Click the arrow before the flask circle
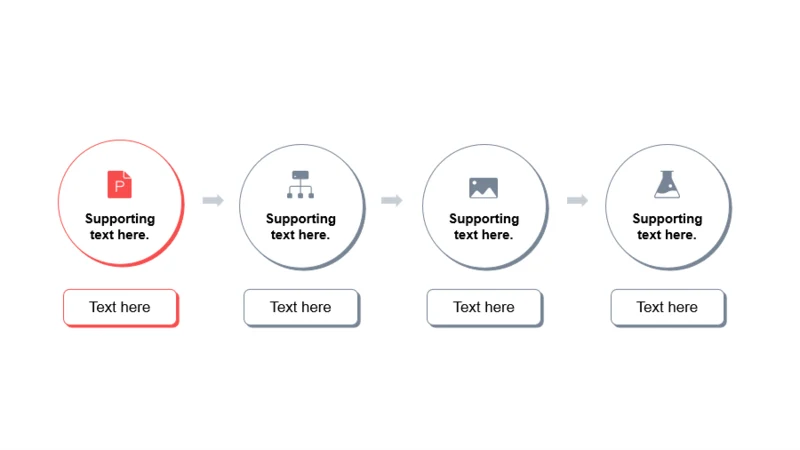 point(578,200)
